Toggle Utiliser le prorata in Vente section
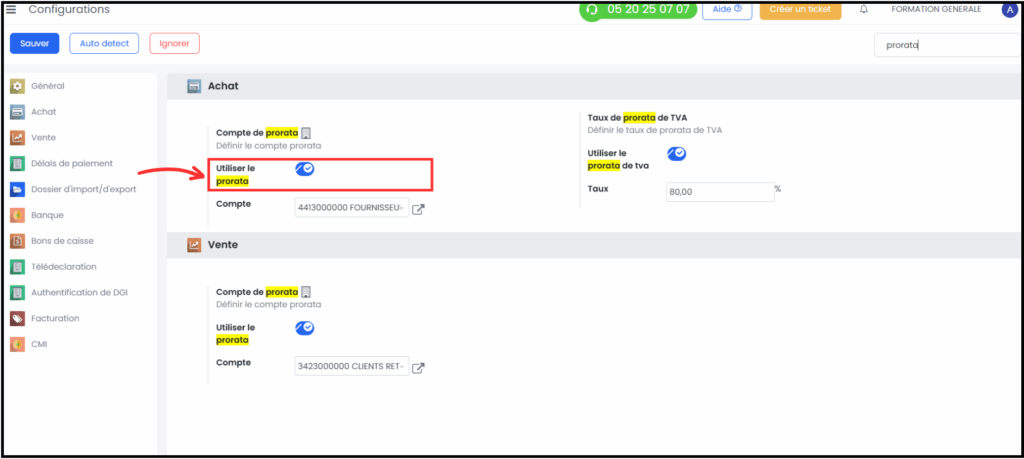The image size is (1024, 459). click(x=304, y=328)
